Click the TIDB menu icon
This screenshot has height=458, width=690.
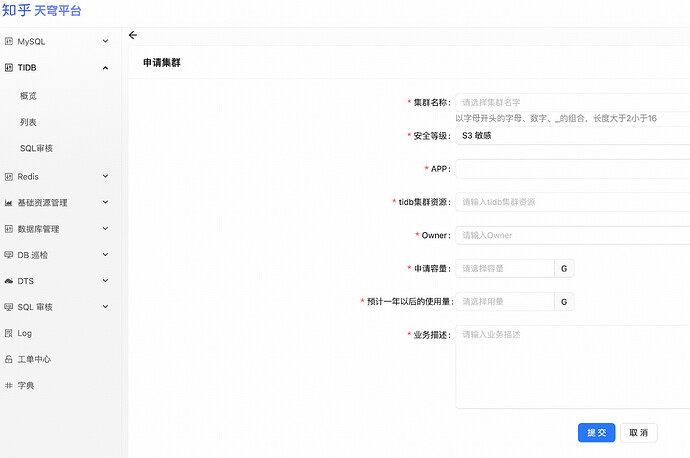click(x=8, y=68)
